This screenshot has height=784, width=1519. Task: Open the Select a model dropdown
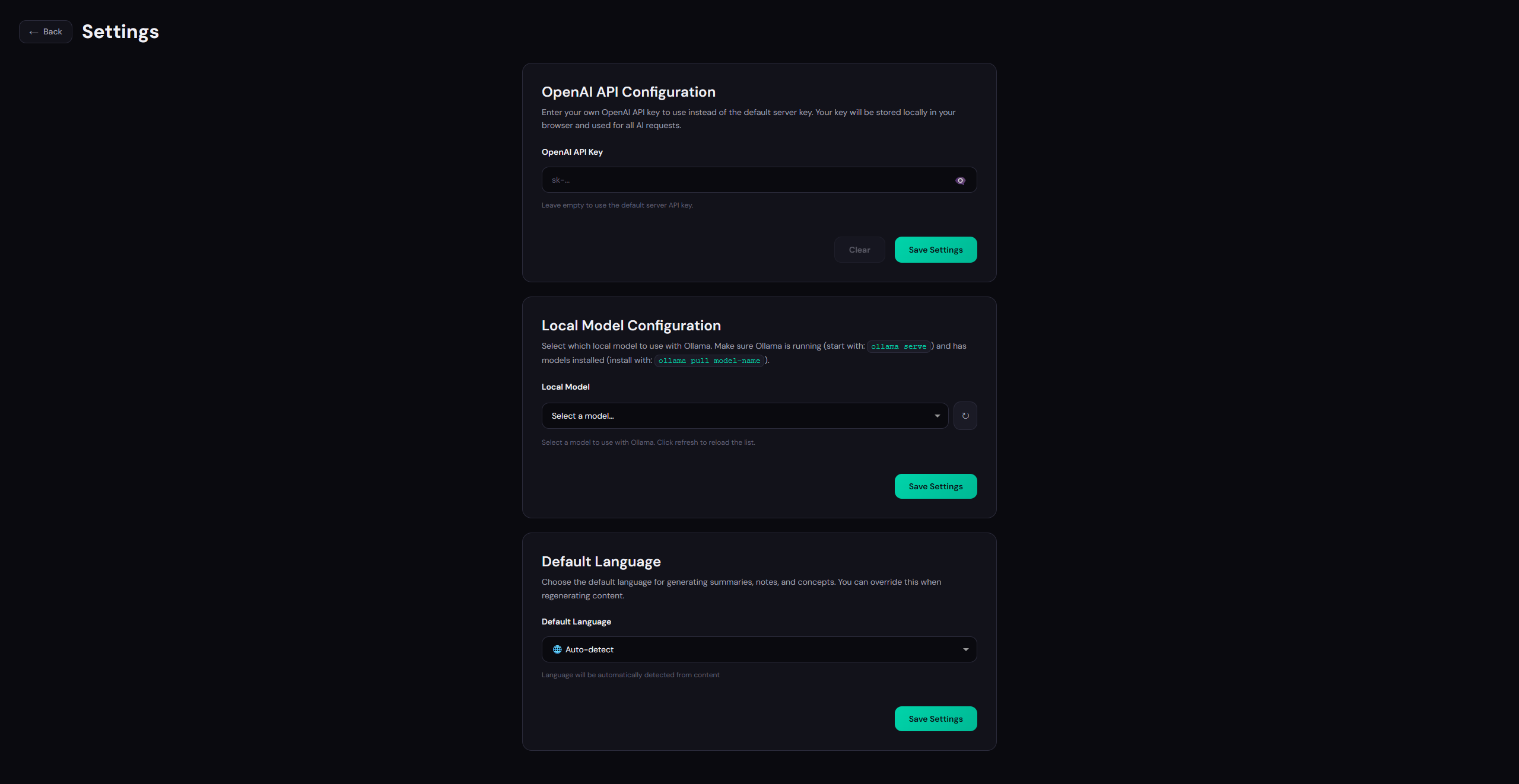coord(745,416)
